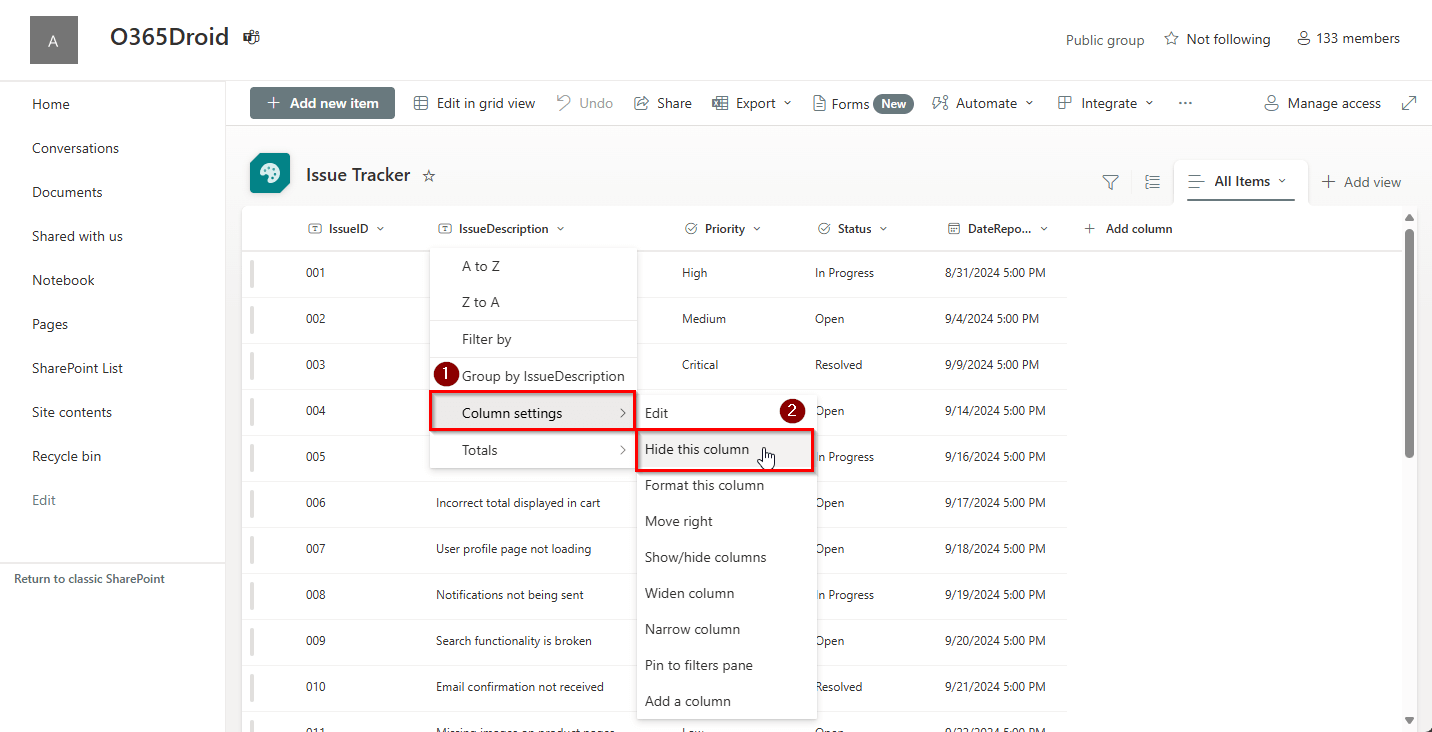Screen dimensions: 1432x732
Task: Star the Issue Tracker list as favorite
Action: [x=429, y=175]
